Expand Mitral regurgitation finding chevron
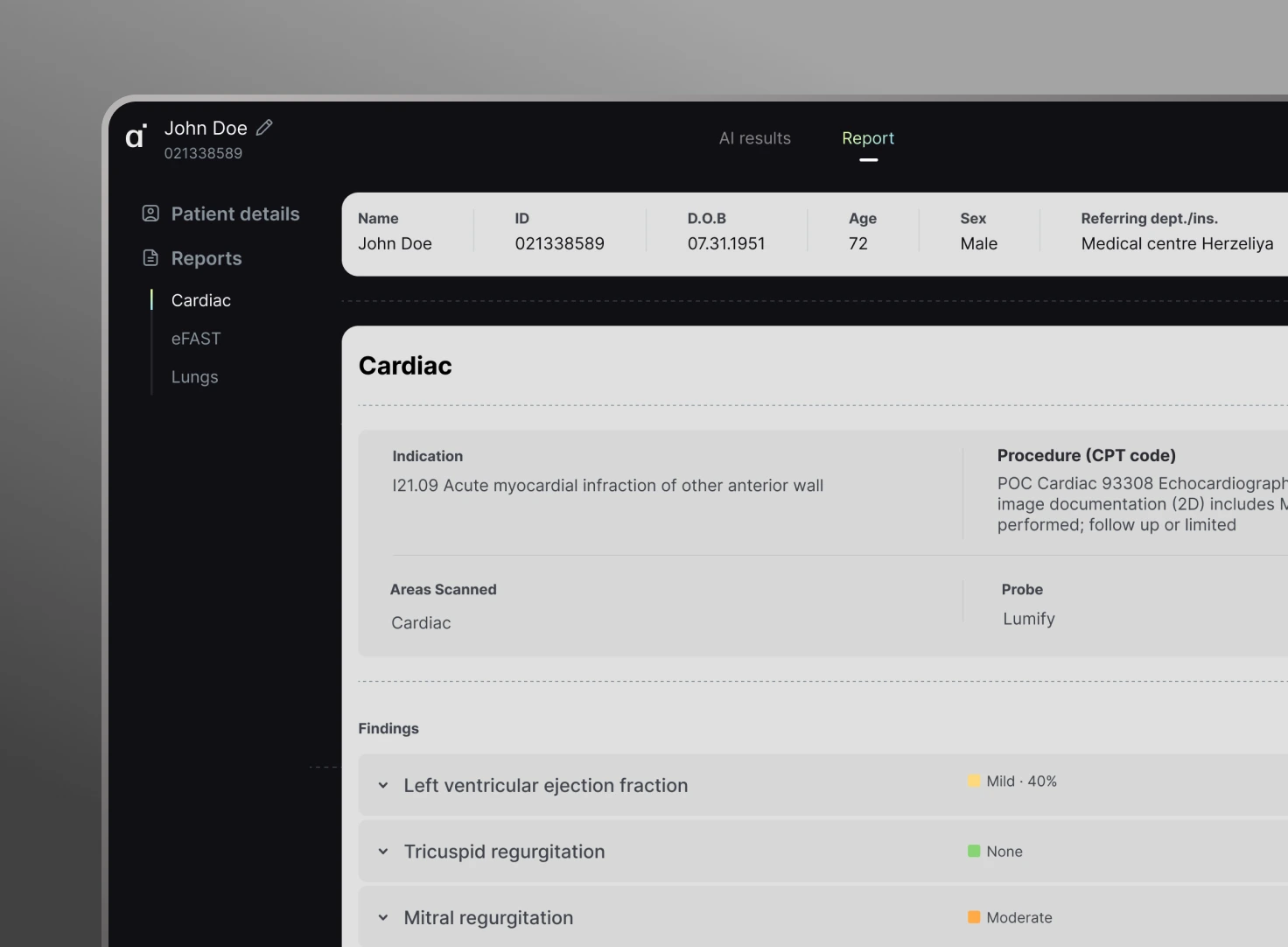The height and width of the screenshot is (947, 1288). coord(382,918)
